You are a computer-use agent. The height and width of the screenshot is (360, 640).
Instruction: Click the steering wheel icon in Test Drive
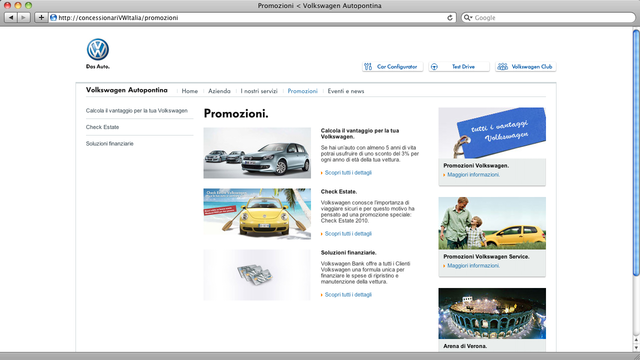pos(434,67)
